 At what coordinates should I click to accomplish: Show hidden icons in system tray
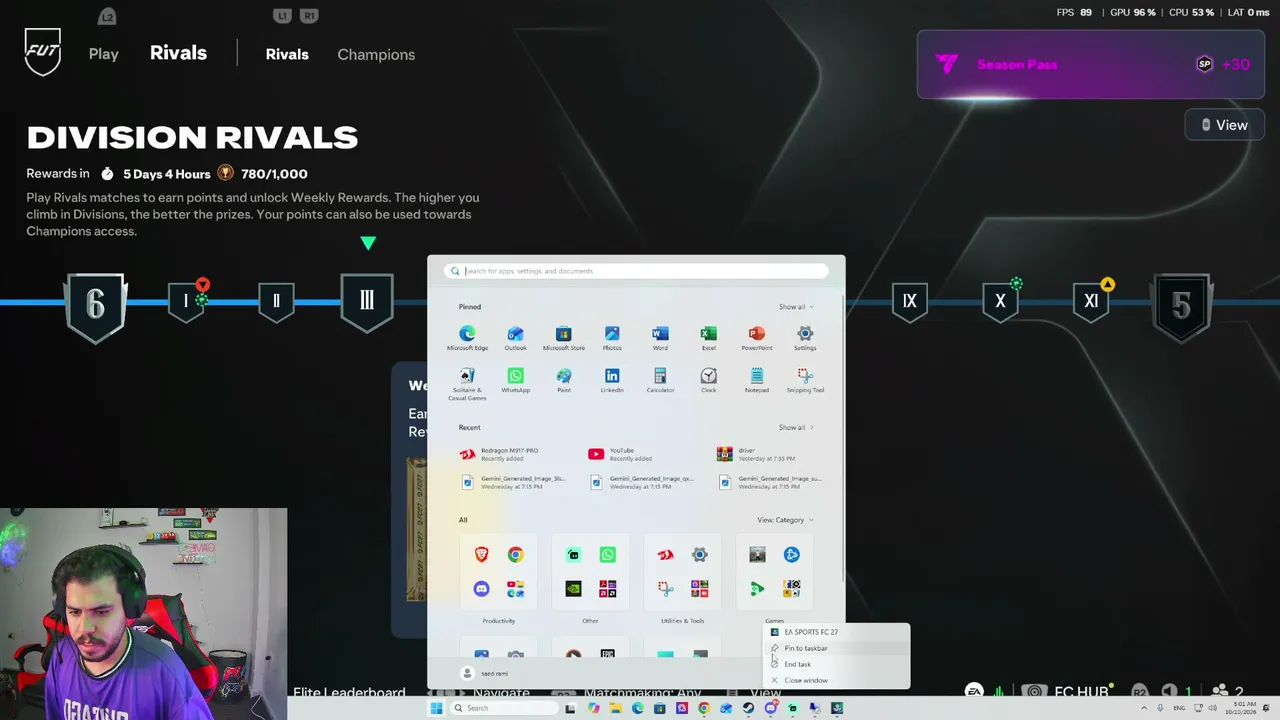(x=1144, y=708)
